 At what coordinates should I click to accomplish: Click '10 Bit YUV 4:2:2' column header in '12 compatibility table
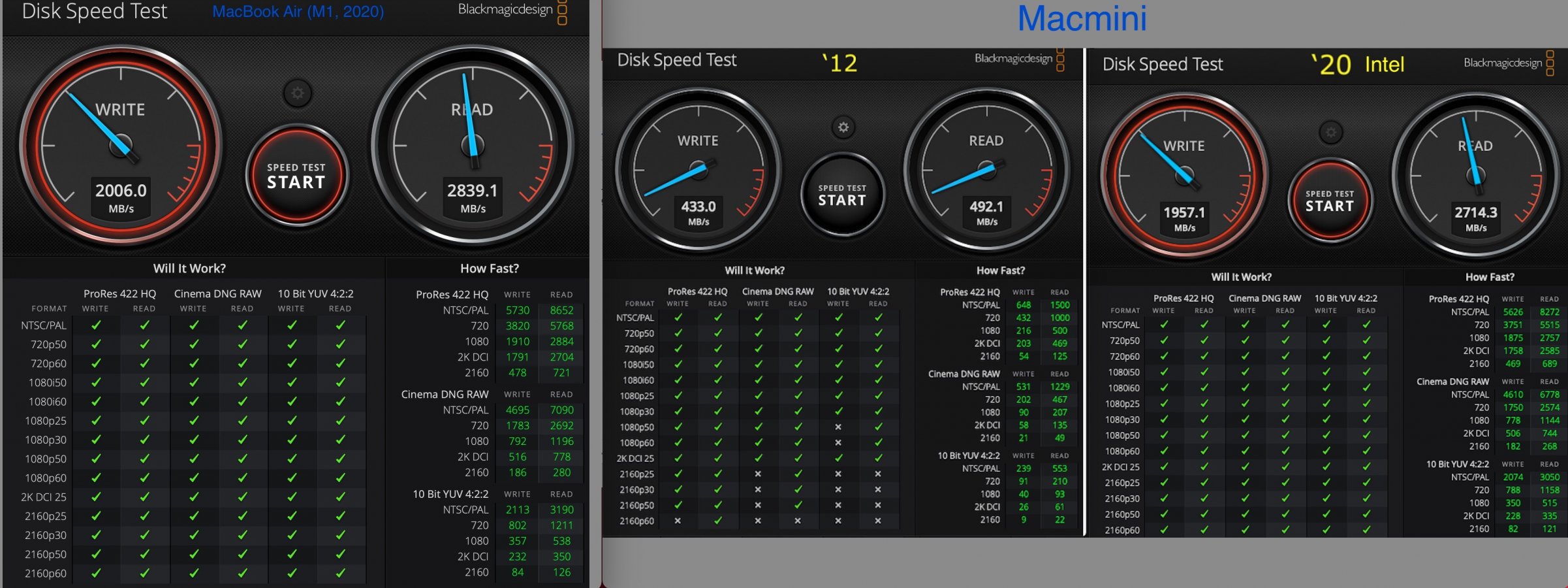coord(858,291)
